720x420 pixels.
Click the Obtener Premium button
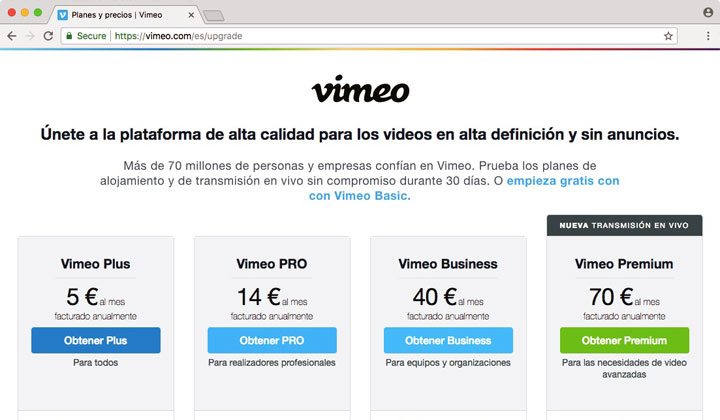click(624, 340)
